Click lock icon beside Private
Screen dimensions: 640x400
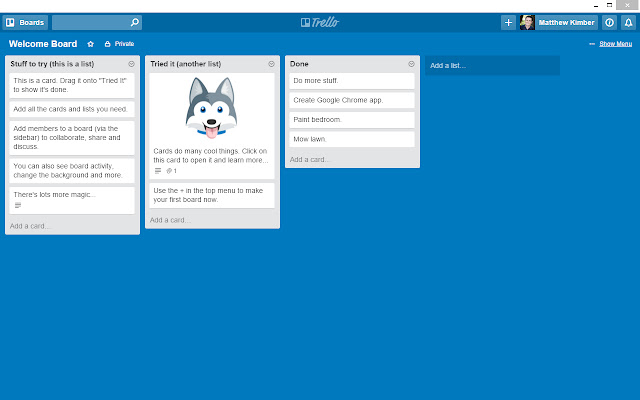point(107,44)
